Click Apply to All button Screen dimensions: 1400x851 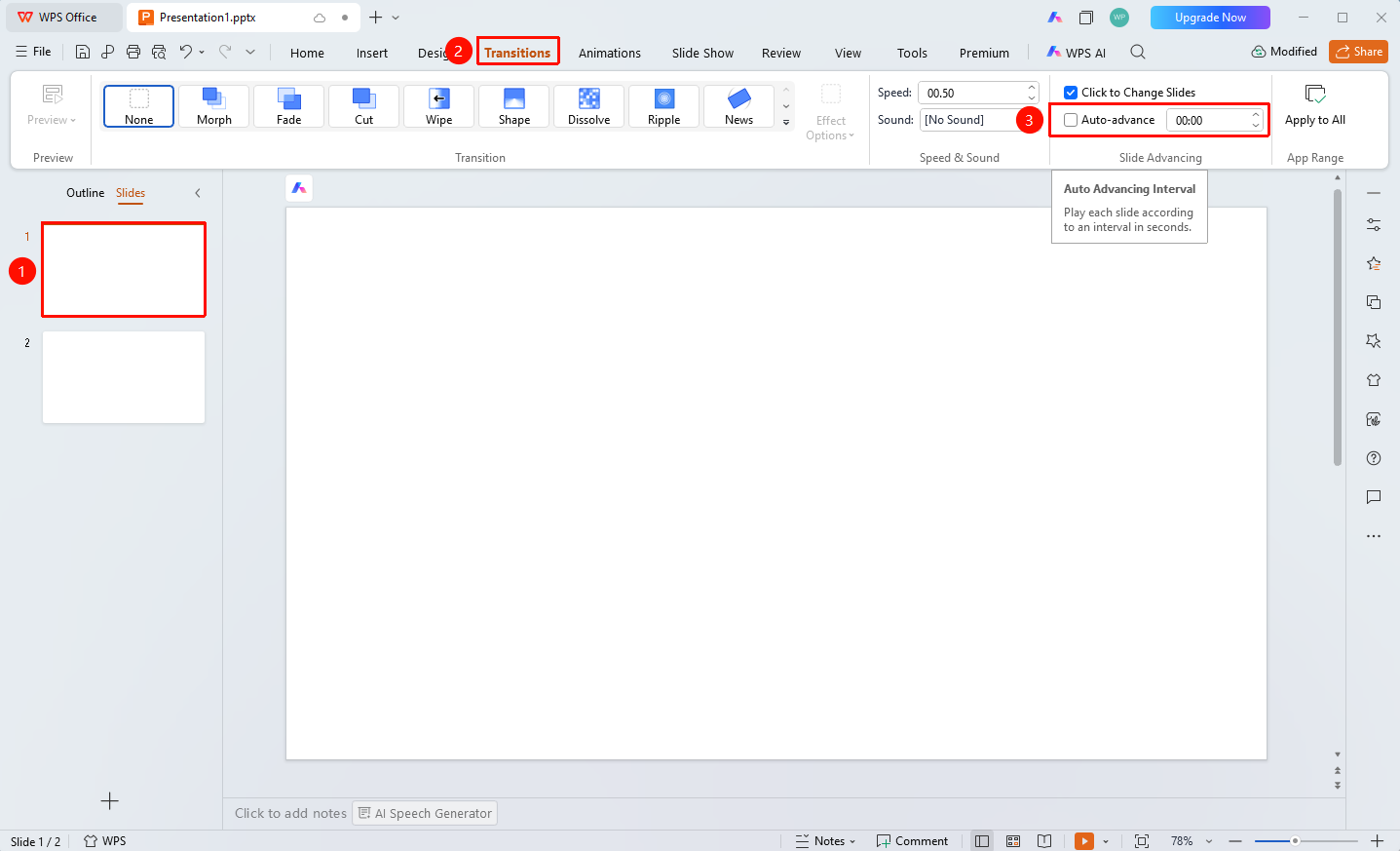(x=1315, y=106)
